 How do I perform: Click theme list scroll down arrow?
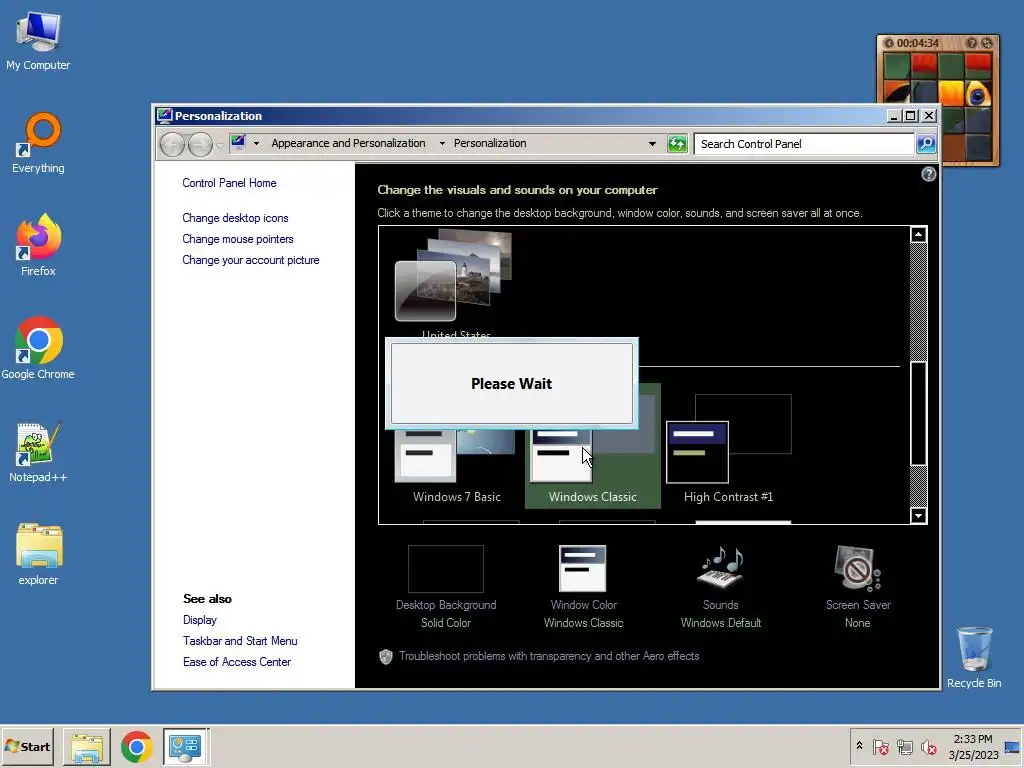918,515
